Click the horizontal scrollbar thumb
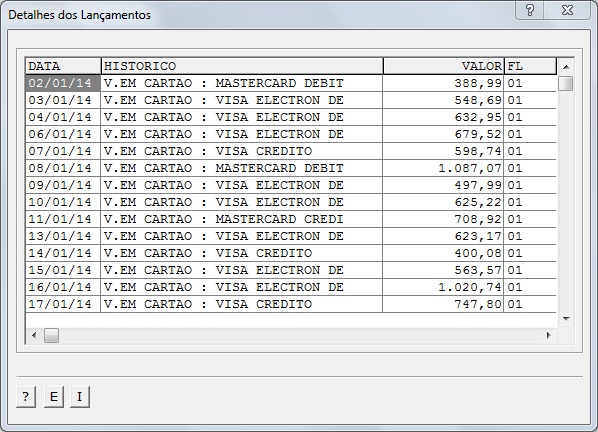Viewport: 598px width, 432px height. click(51, 336)
